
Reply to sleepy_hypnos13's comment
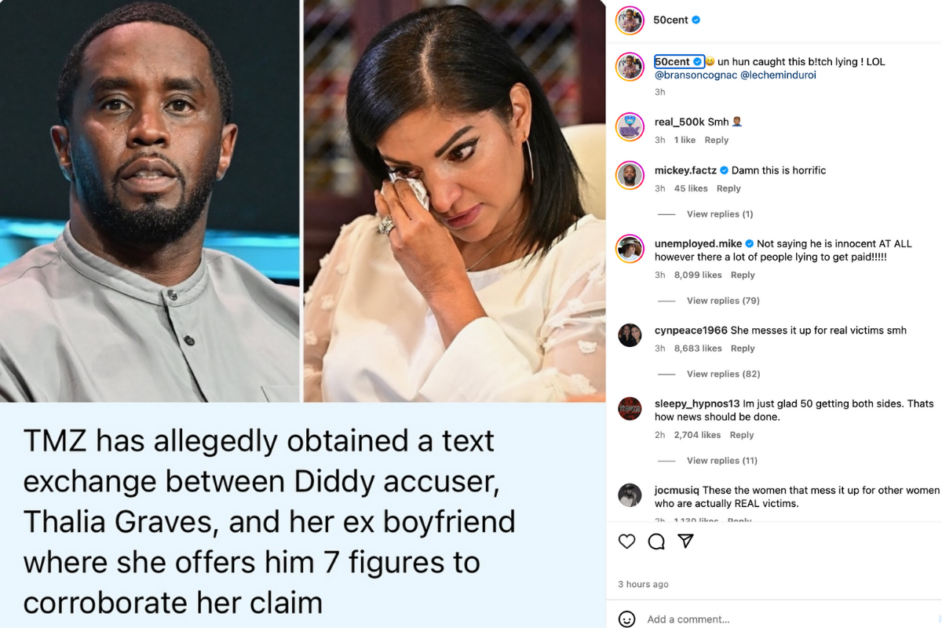[x=741, y=435]
